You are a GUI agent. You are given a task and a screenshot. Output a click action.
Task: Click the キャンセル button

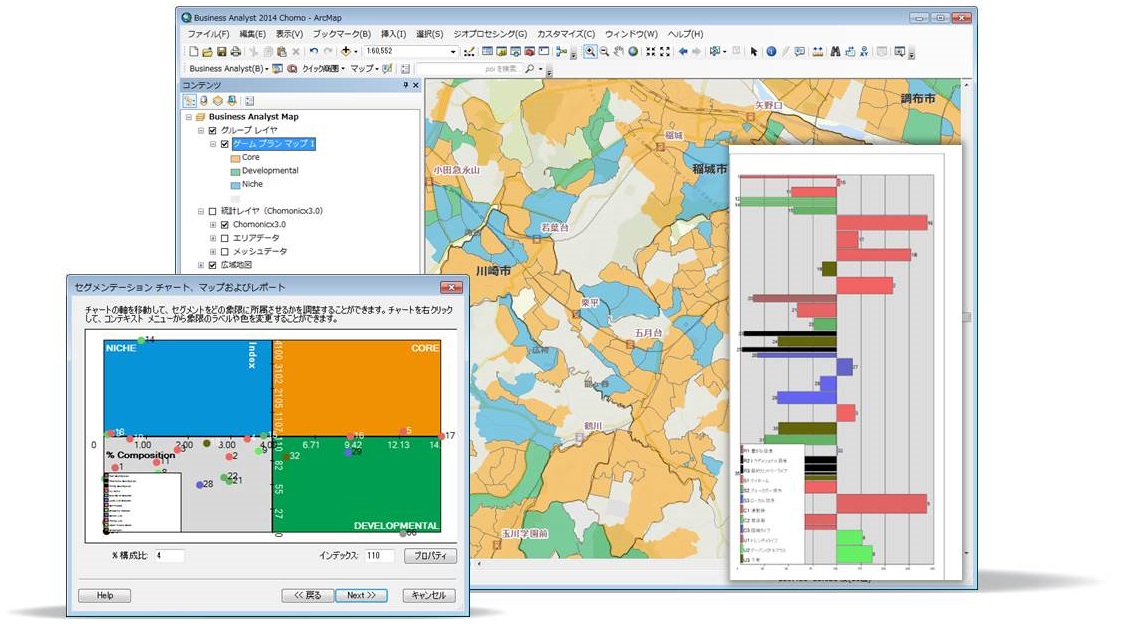click(x=429, y=595)
